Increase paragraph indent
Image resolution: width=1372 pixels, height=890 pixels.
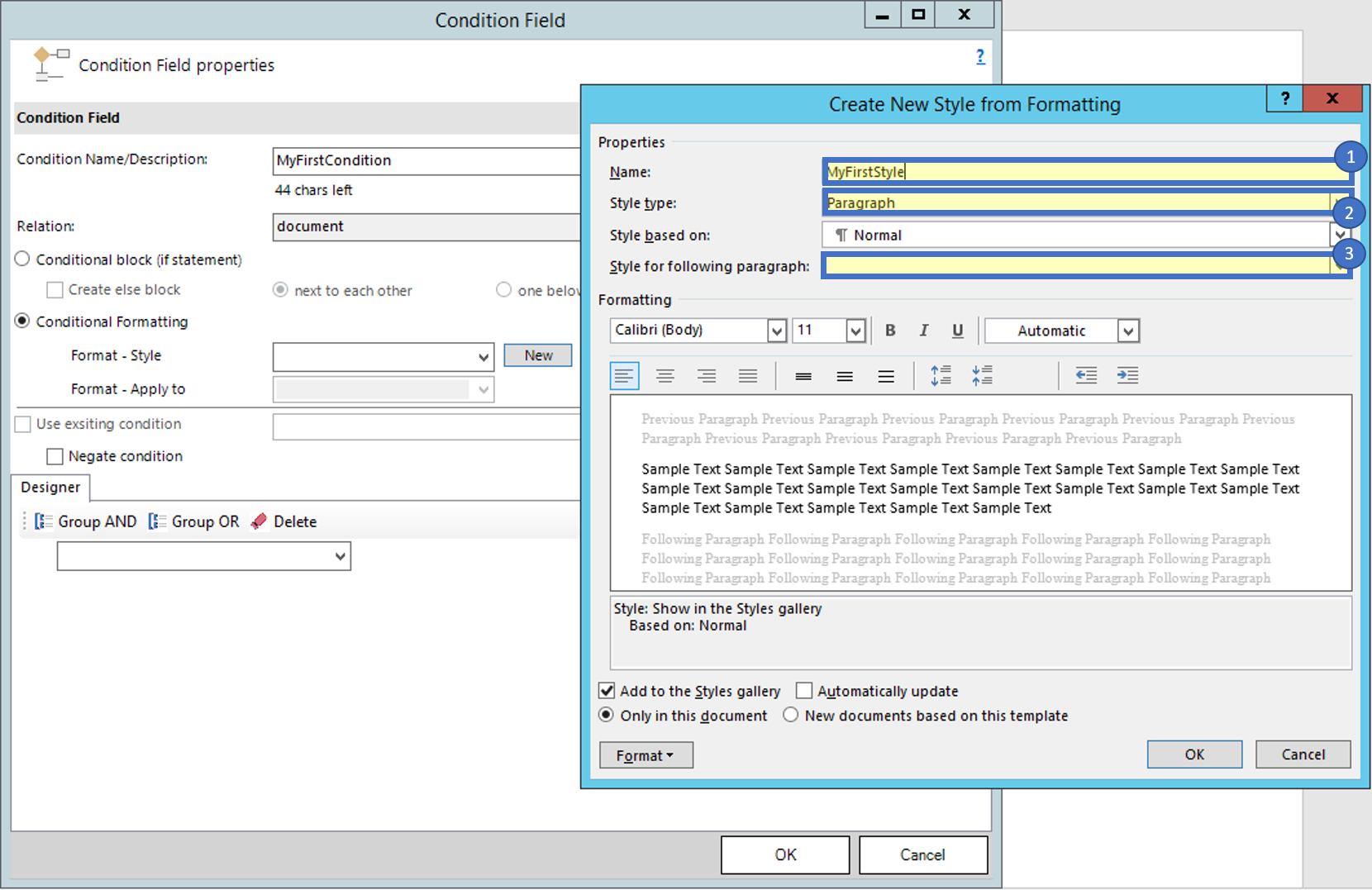(1127, 375)
